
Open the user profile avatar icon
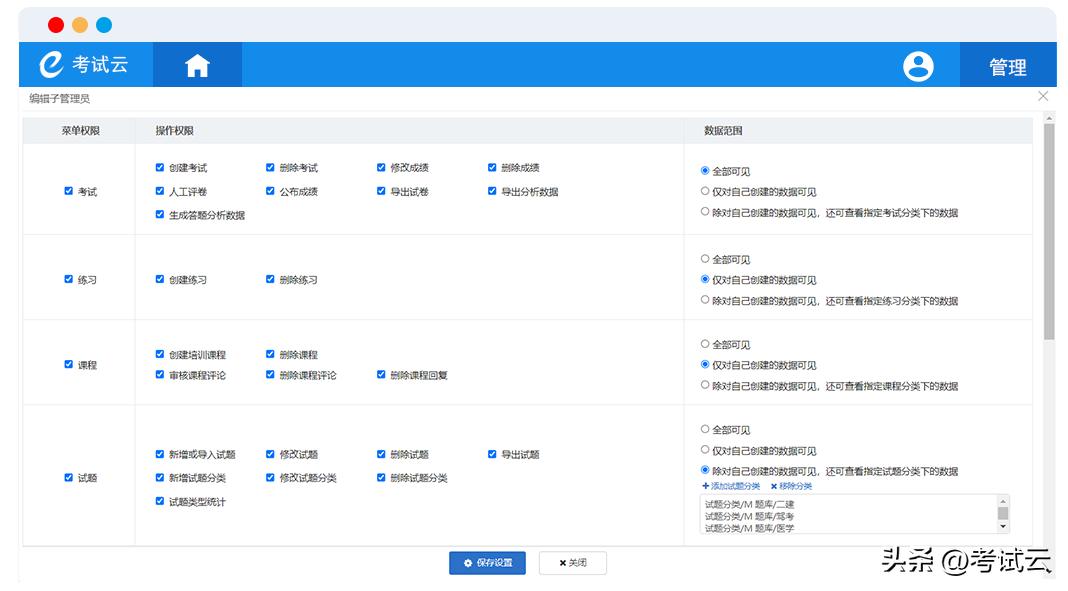click(x=917, y=66)
